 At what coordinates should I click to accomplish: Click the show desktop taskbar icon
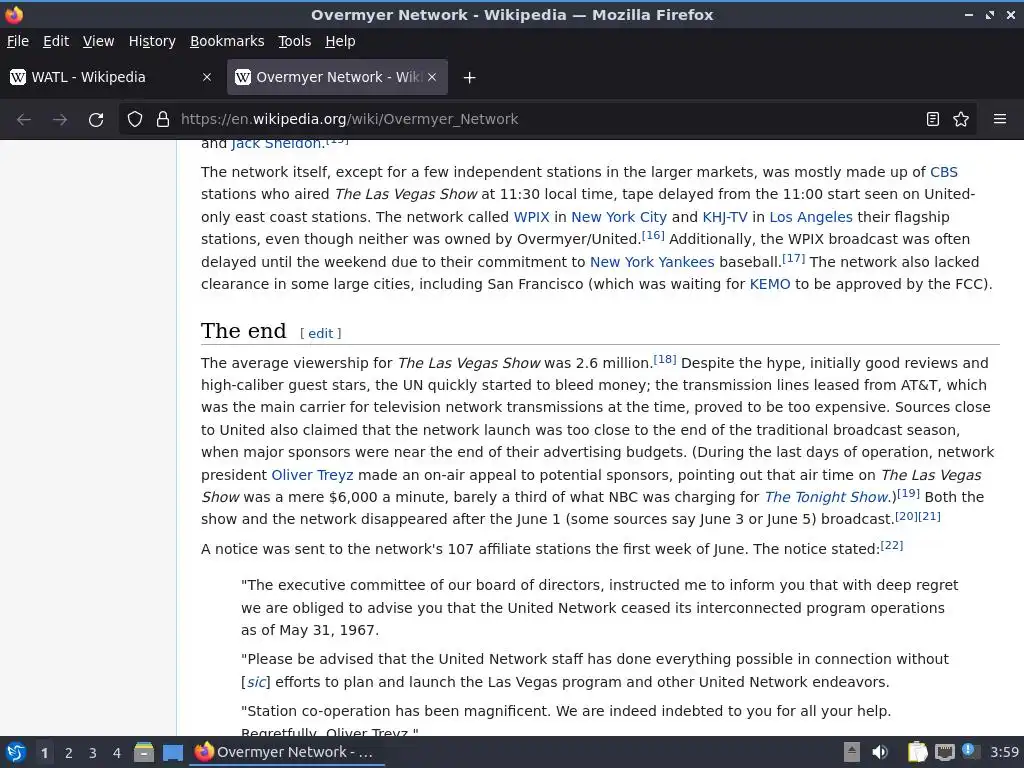(173, 752)
